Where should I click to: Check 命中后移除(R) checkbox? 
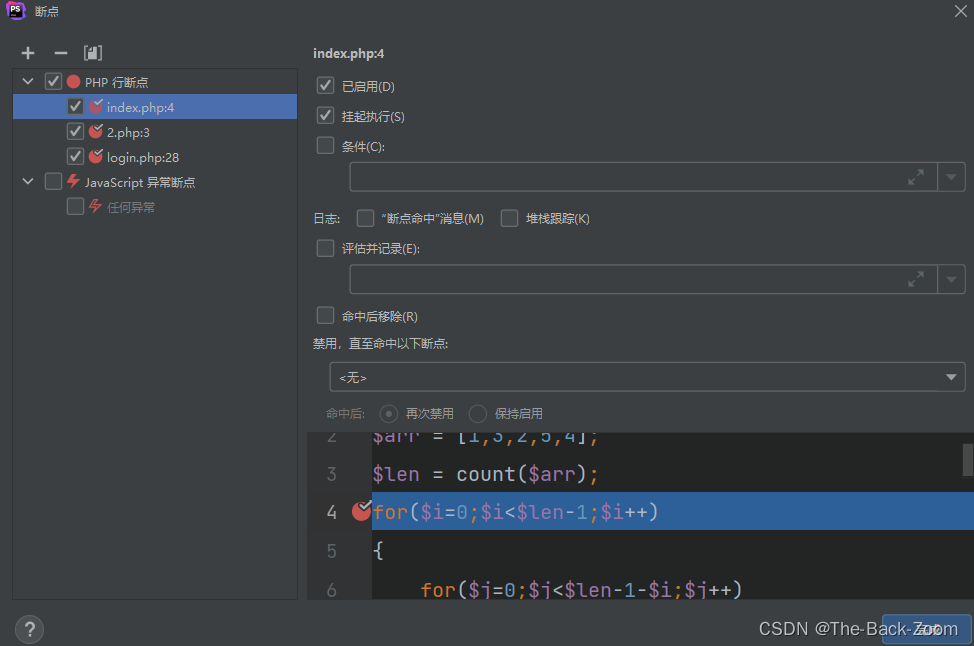click(325, 316)
